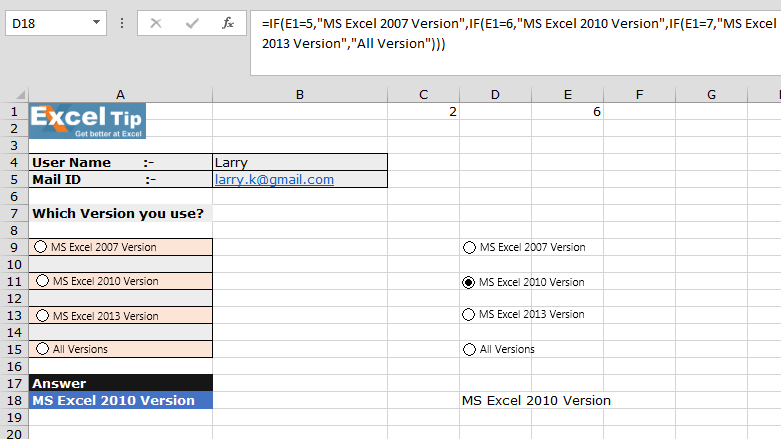This screenshot has height=439, width=781.
Task: Click the Which Version you use? cell
Action: pyautogui.click(x=121, y=213)
